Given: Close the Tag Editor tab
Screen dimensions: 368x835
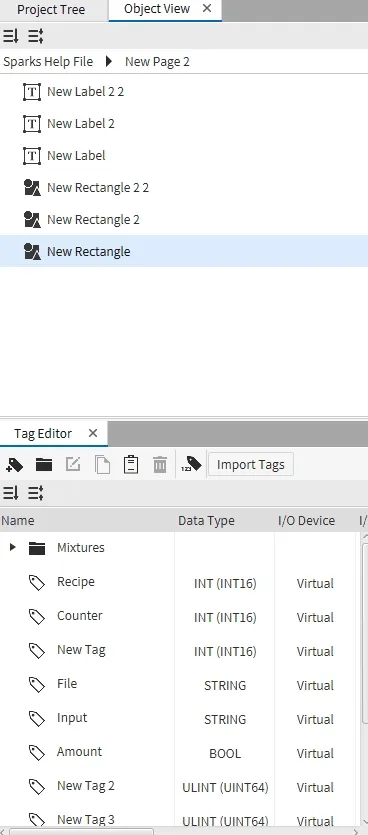Looking at the screenshot, I should tap(93, 433).
